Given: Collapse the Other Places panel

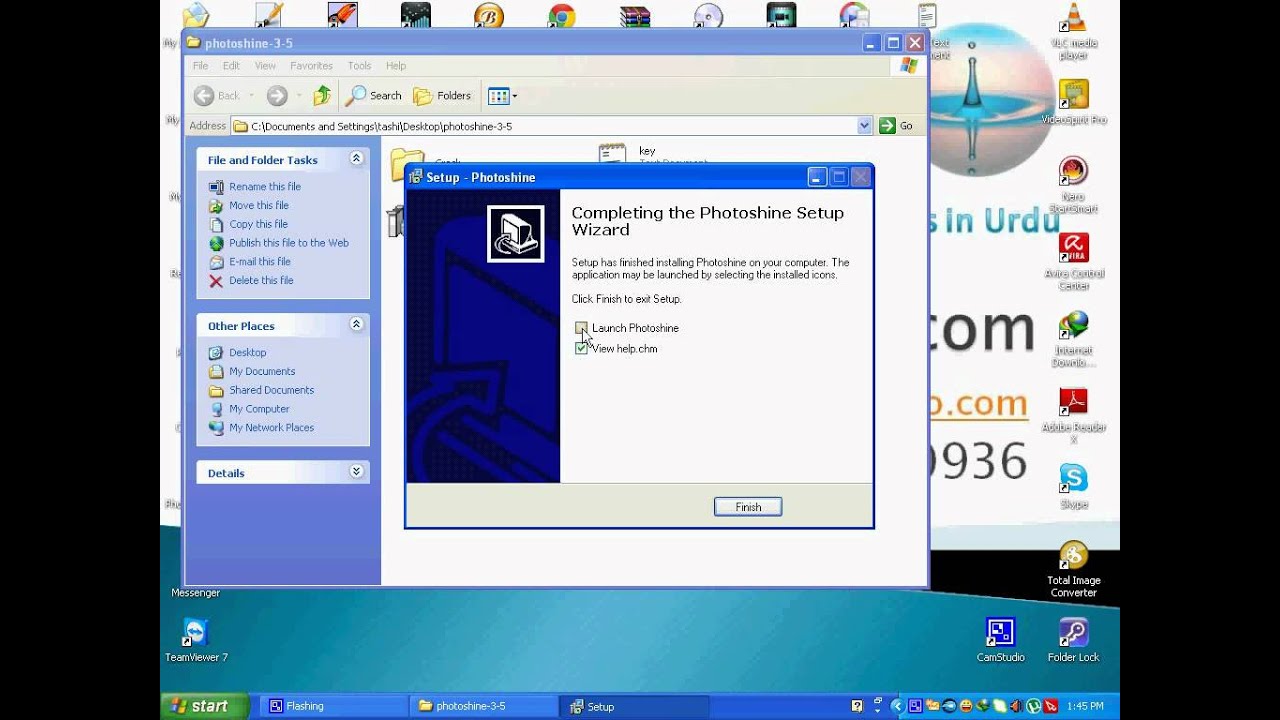Looking at the screenshot, I should click(356, 325).
